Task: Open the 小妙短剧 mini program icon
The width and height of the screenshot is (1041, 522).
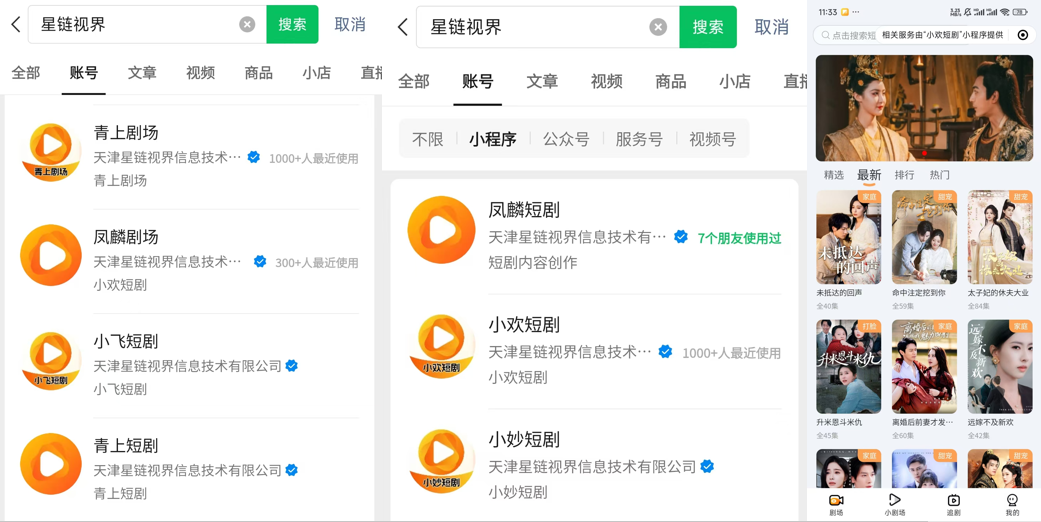Action: [441, 460]
